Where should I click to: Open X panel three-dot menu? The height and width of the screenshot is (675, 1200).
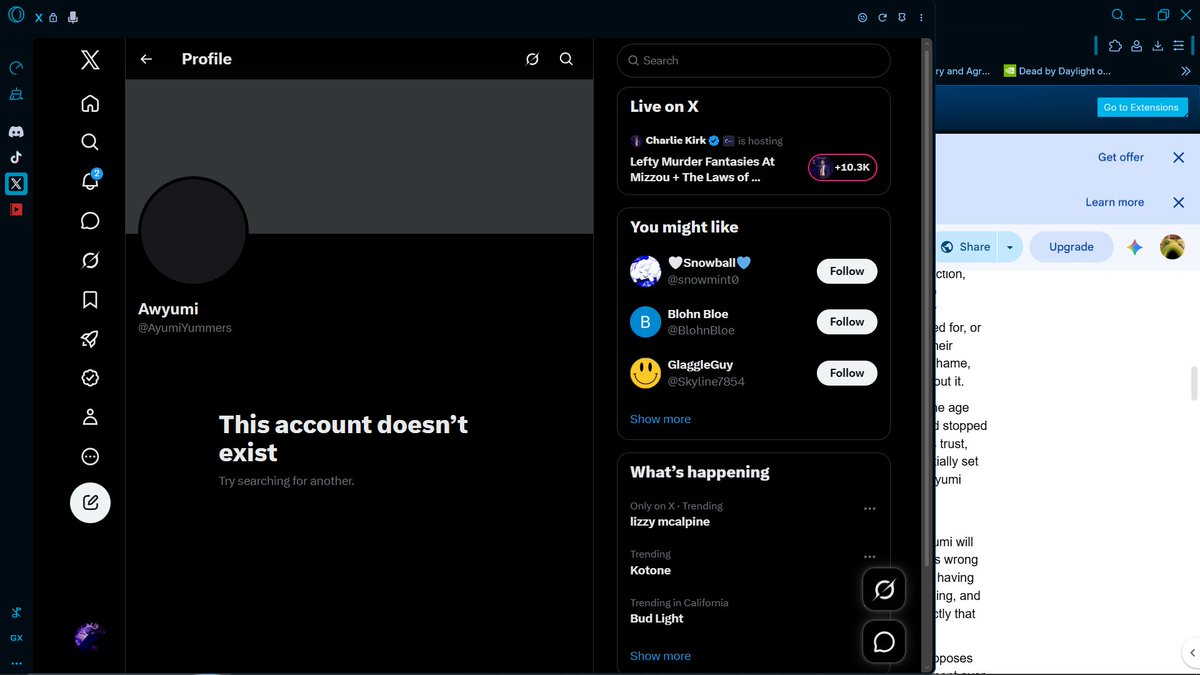(921, 17)
